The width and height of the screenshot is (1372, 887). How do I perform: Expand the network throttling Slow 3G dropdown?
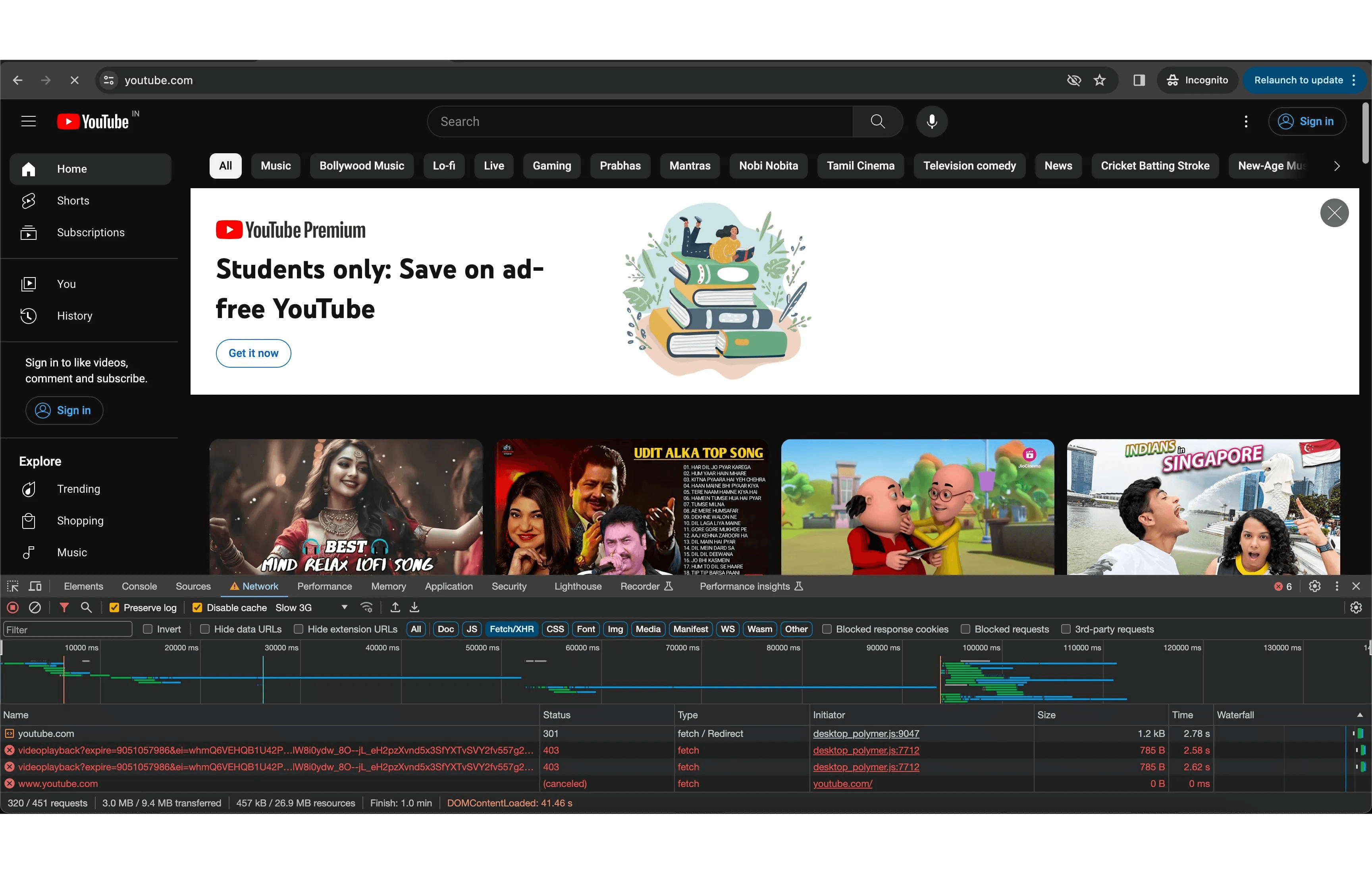coord(339,608)
